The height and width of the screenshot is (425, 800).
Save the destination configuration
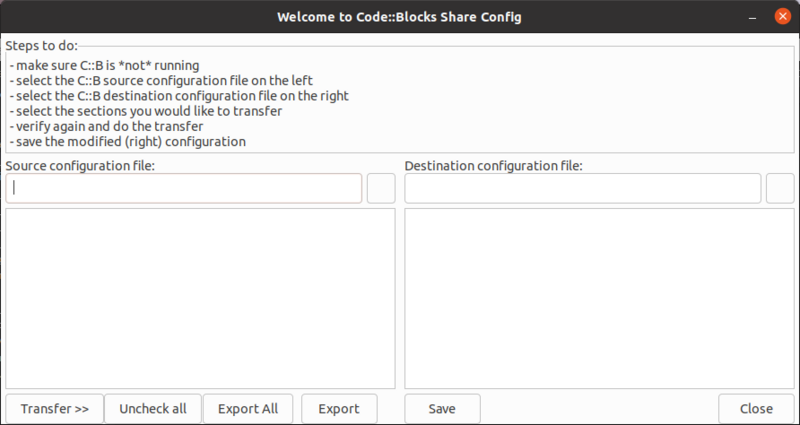coord(442,409)
